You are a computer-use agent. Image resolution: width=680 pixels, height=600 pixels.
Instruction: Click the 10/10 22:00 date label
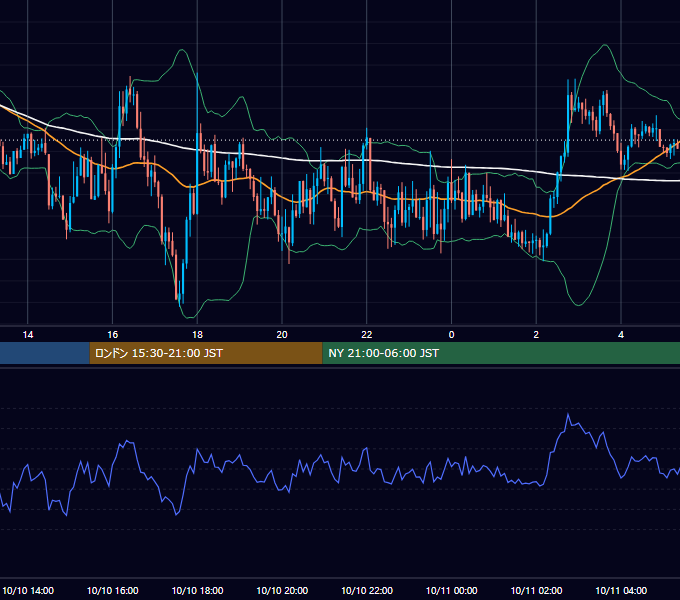(x=367, y=590)
